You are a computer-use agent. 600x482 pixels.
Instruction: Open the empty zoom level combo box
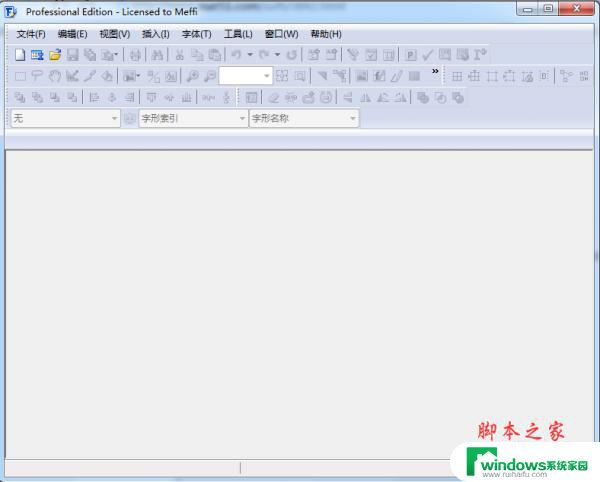[245, 76]
